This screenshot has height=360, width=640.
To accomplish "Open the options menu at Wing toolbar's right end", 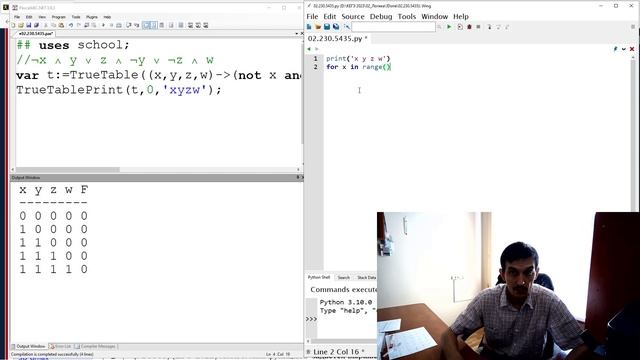I will [633, 27].
